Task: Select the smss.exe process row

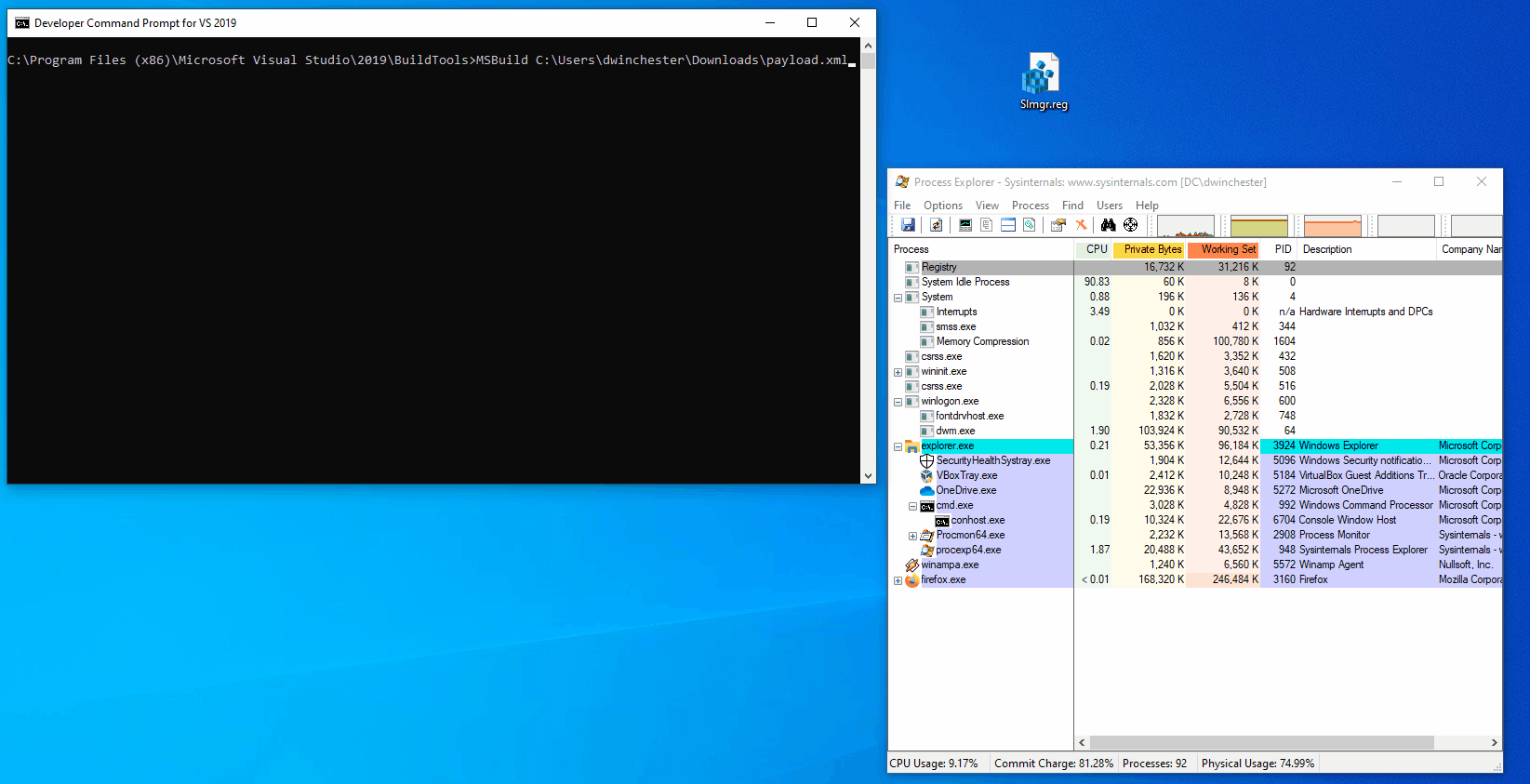Action: 1195,326
